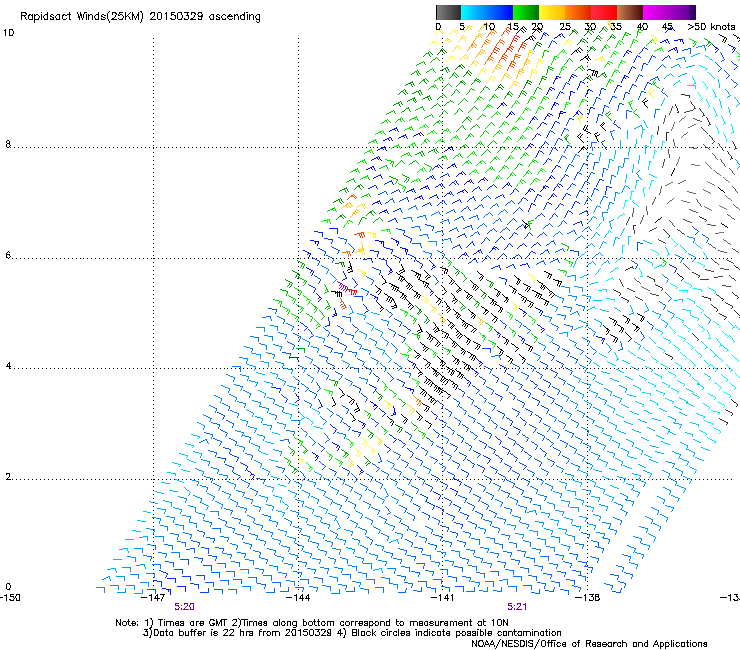
Task: Click the blue 5–15 knot legend gradient
Action: click(x=487, y=12)
